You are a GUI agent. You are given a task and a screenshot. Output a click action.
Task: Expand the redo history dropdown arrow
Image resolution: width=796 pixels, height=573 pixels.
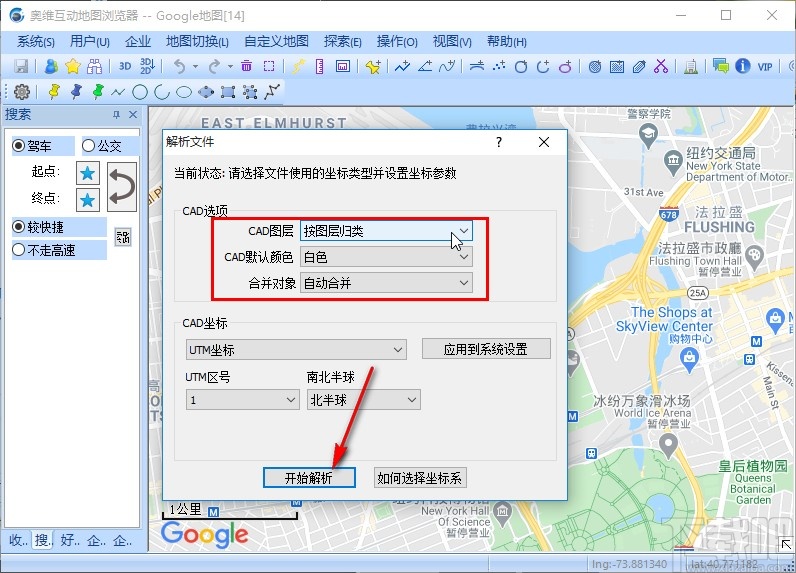tap(230, 66)
